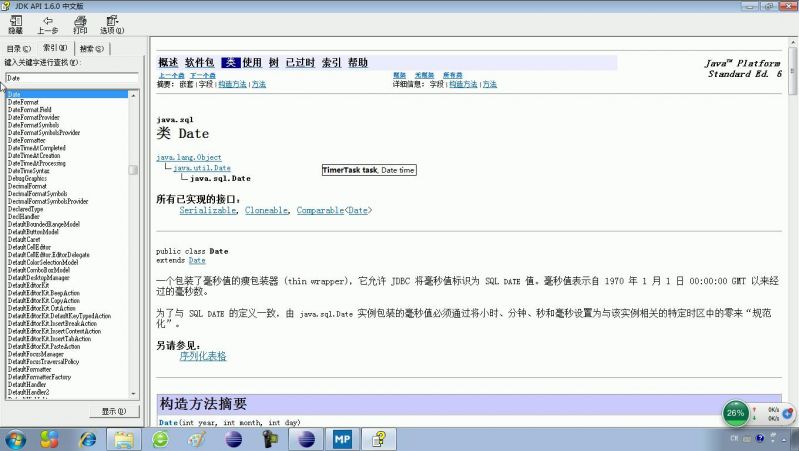Screen dimensions: 799x451
Task: Open the Windows Start button
Action: tap(16, 438)
